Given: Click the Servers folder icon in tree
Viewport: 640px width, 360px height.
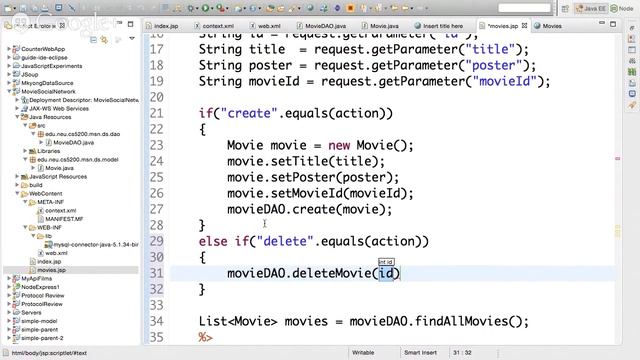Looking at the screenshot, I should 16,312.
